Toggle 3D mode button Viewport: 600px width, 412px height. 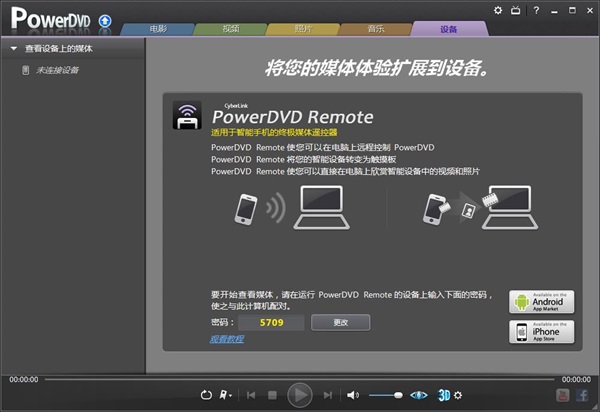tap(444, 395)
